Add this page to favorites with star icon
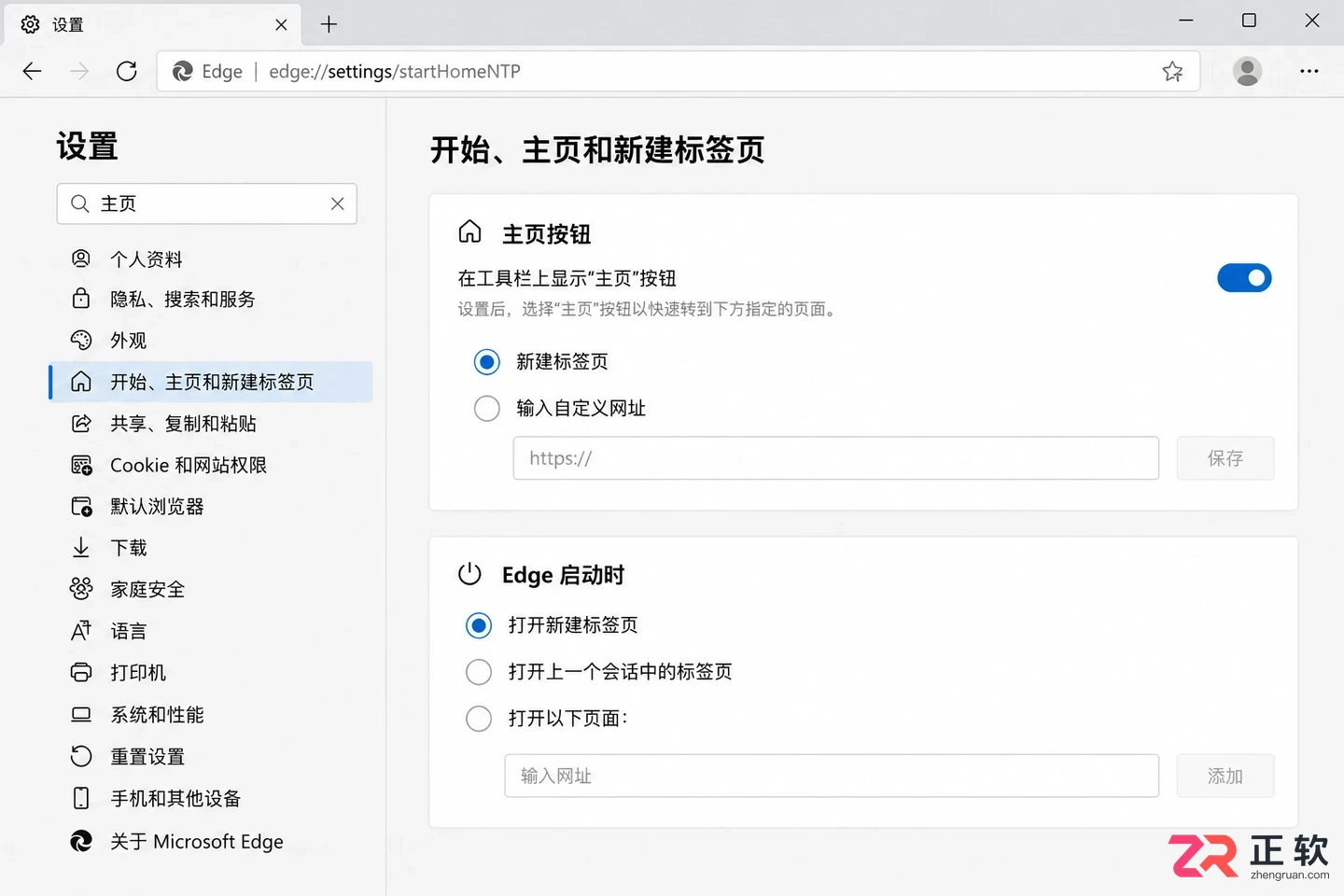 1173,71
